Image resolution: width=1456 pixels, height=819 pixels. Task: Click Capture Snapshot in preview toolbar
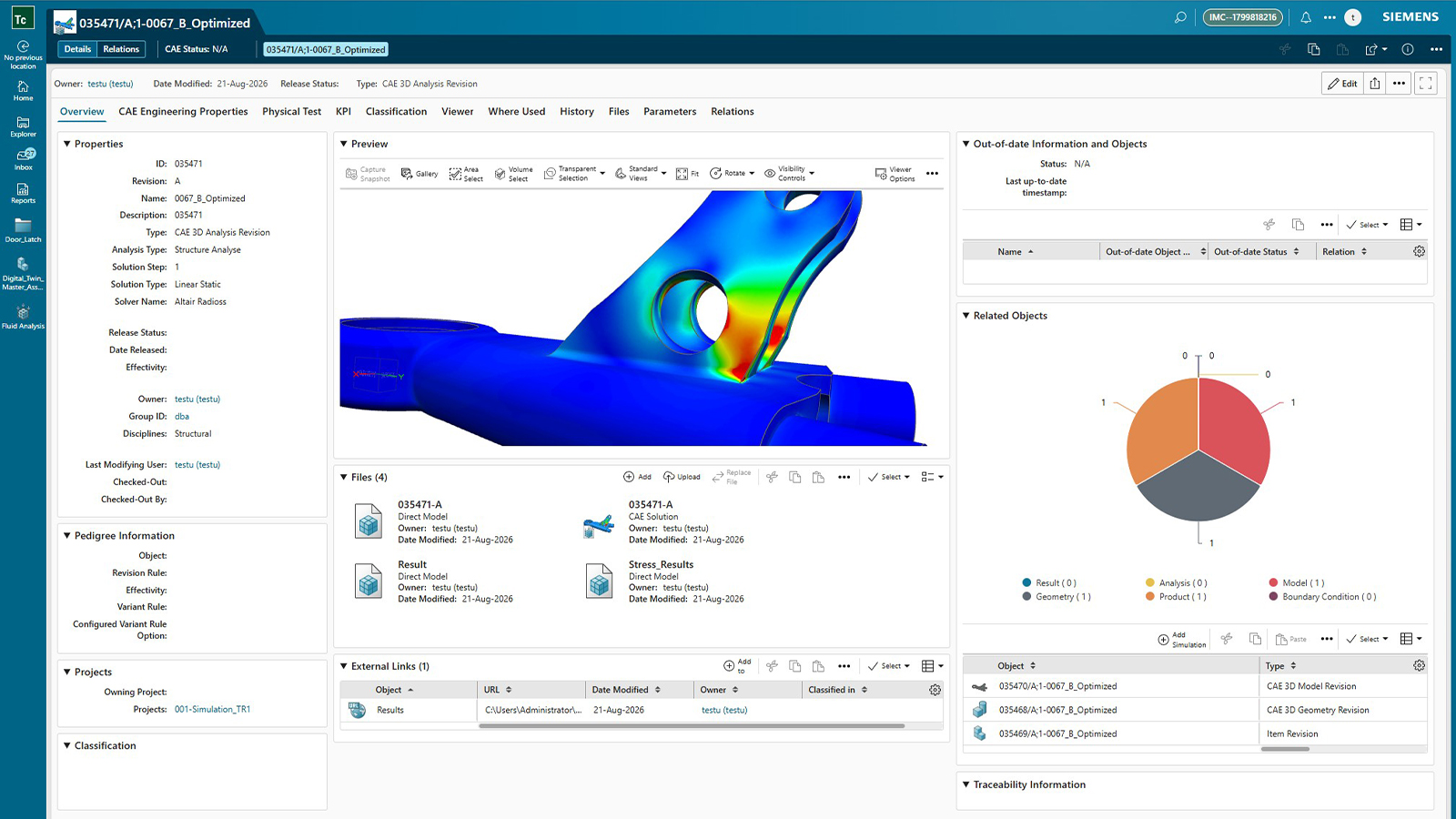368,174
